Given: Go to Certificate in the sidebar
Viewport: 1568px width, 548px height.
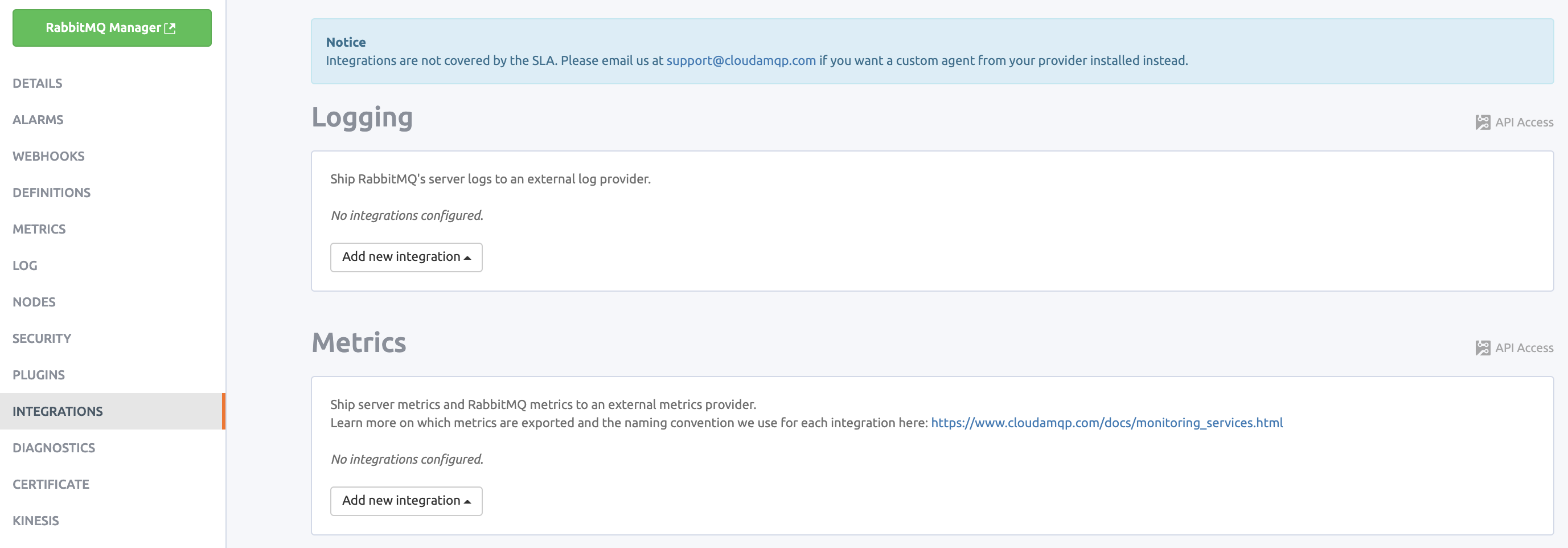Looking at the screenshot, I should point(51,485).
